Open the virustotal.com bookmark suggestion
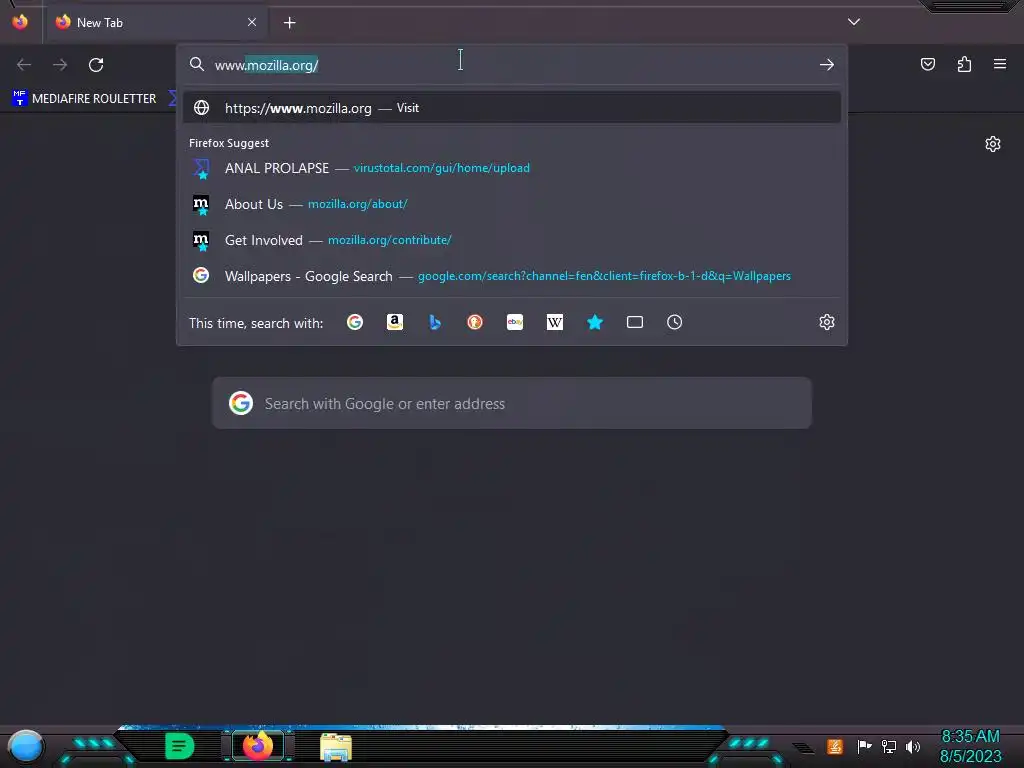This screenshot has width=1024, height=768. (x=512, y=168)
